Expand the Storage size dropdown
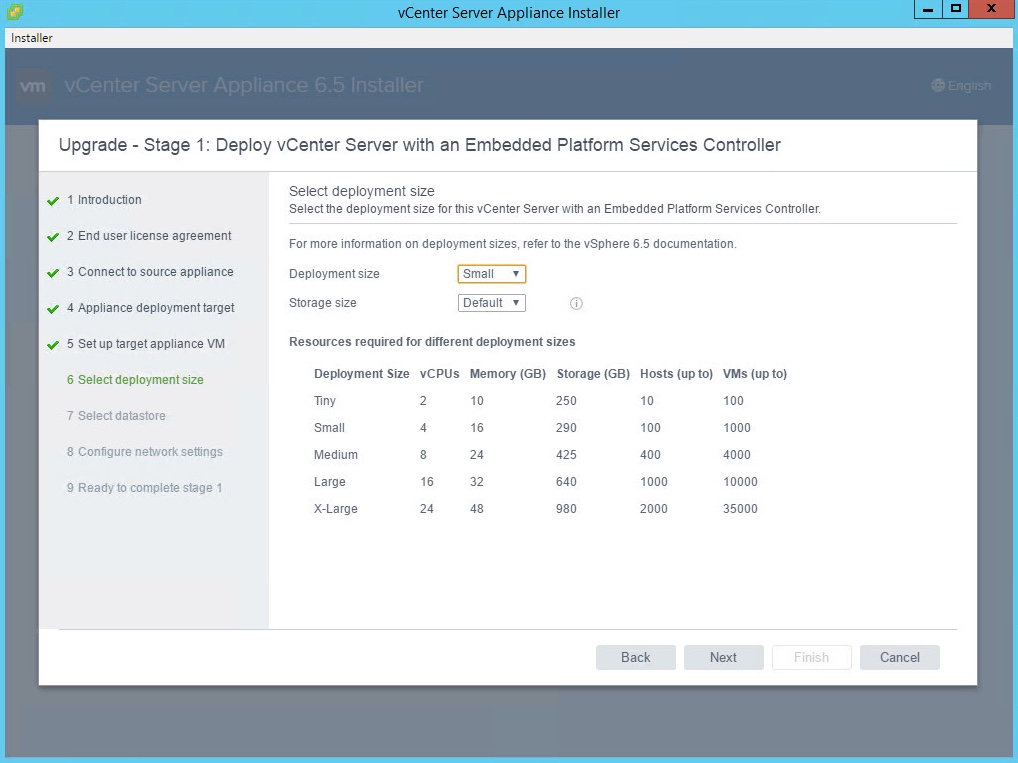1018x763 pixels. point(492,303)
